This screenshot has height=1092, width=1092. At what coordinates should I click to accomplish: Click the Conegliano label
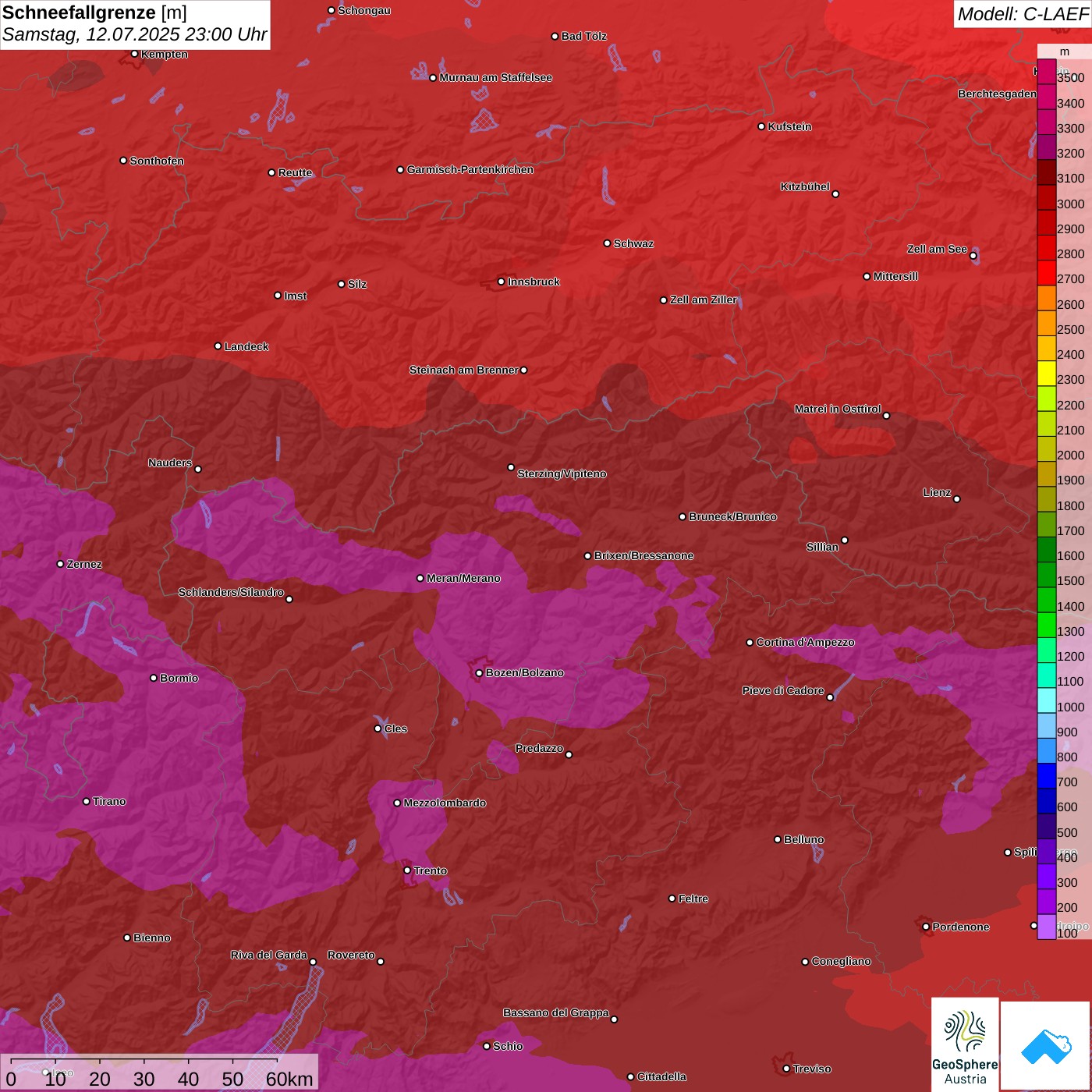tap(841, 961)
